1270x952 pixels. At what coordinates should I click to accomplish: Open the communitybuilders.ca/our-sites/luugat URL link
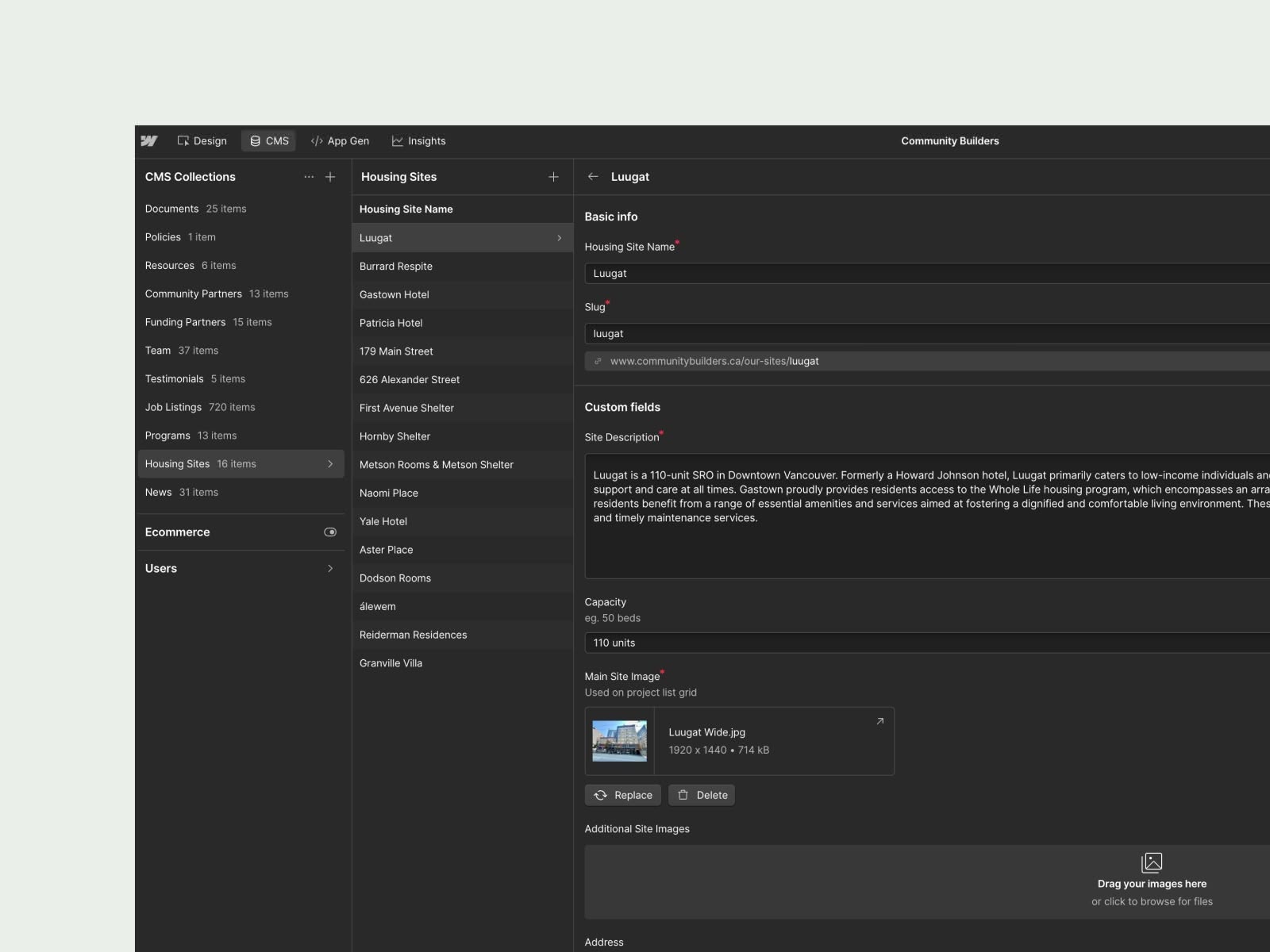714,361
